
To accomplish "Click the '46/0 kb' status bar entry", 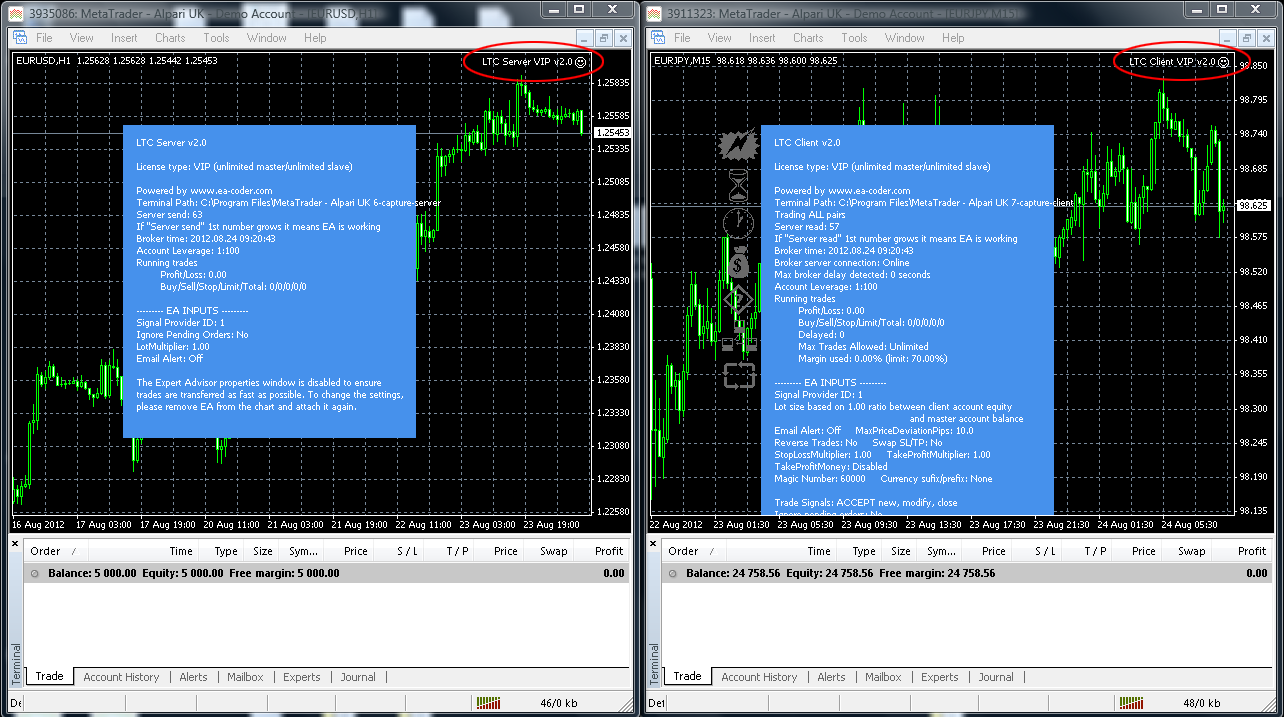I will (x=559, y=703).
